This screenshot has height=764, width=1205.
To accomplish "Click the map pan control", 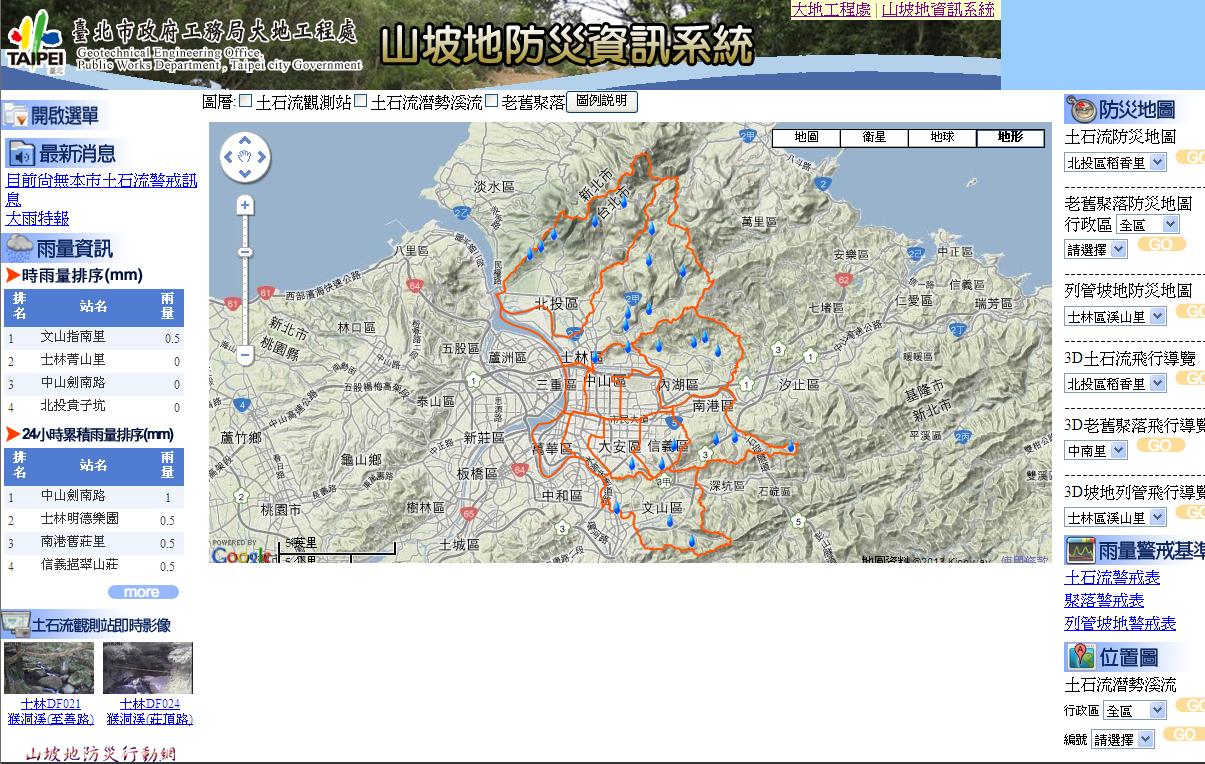I will 245,157.
